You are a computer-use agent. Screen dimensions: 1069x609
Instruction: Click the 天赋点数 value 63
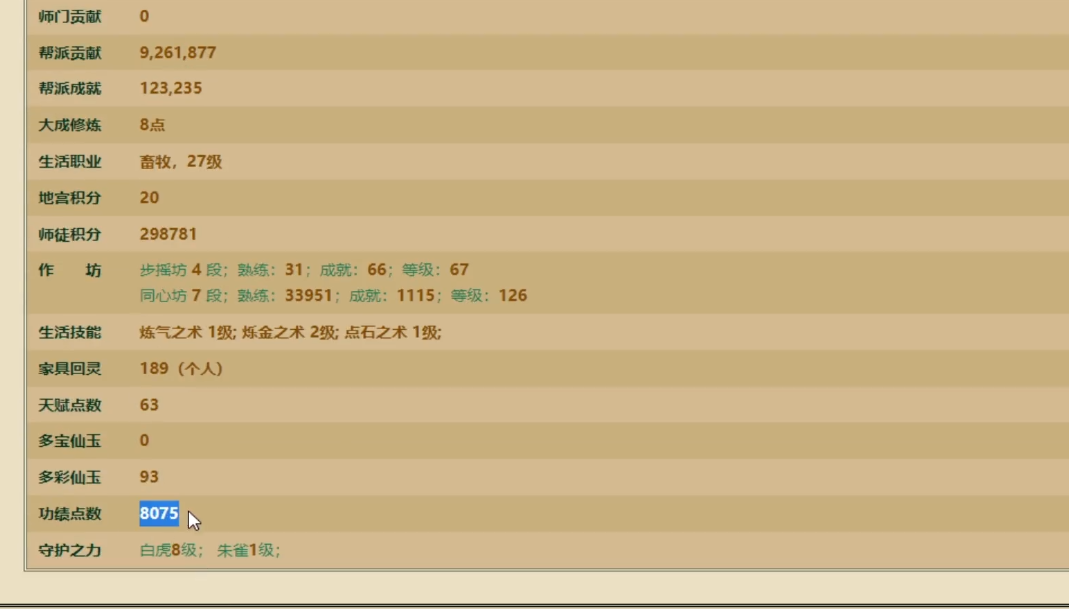pos(149,405)
